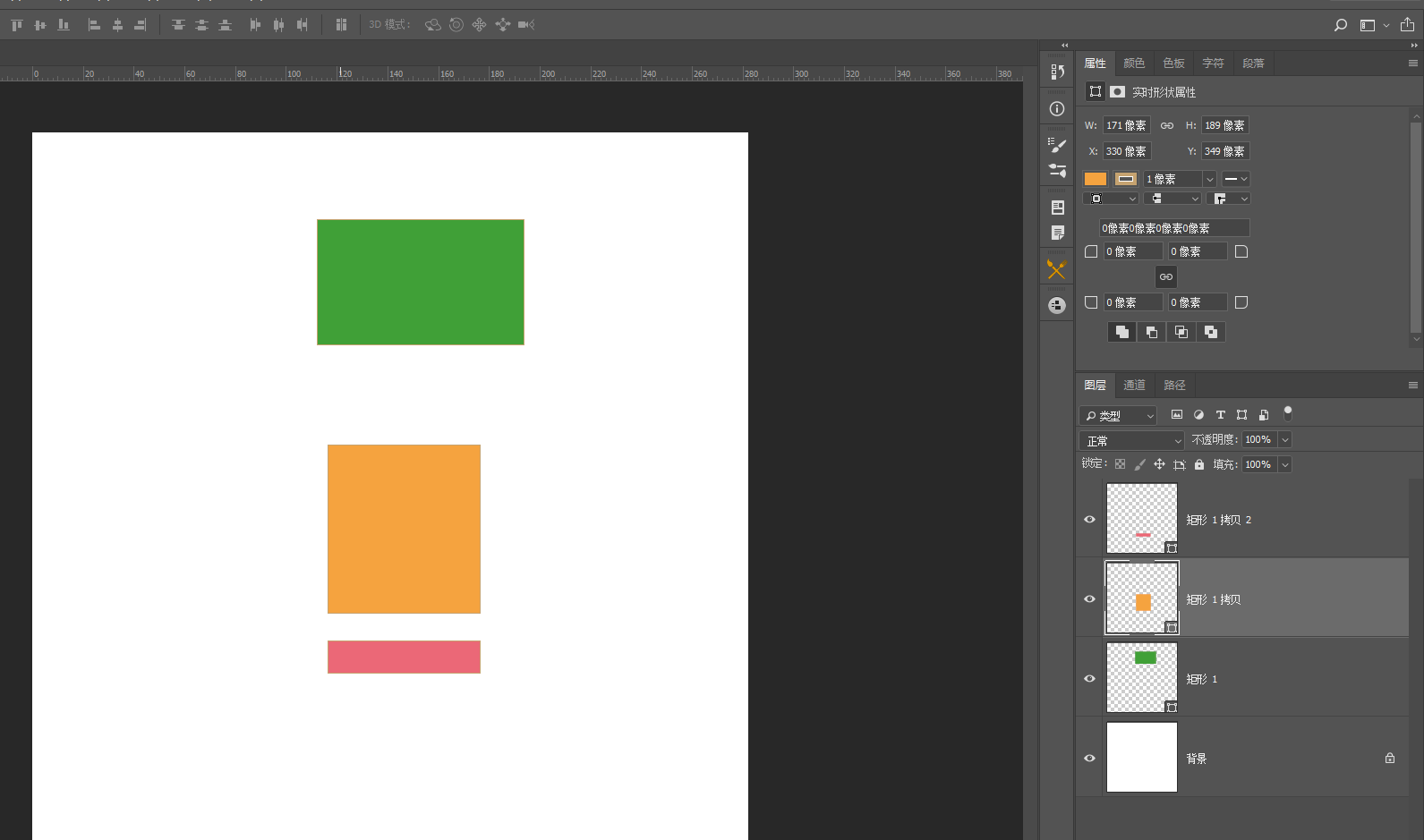
Task: Switch to the 路径 tab
Action: point(1174,386)
